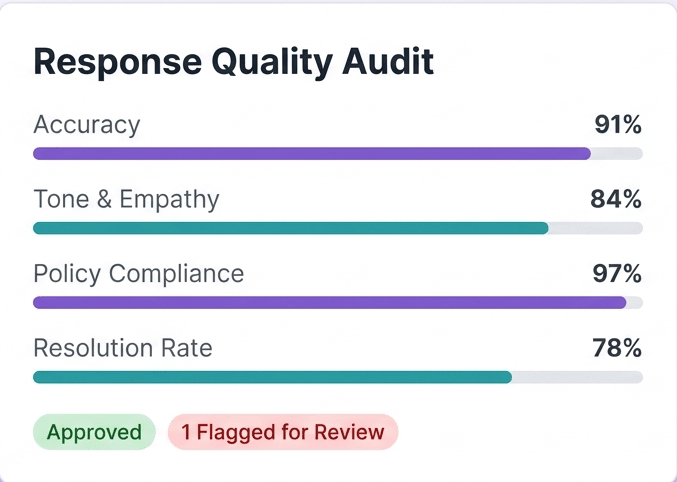Click unfilled gray end of Accuracy bar
Image resolution: width=677 pixels, height=482 pixels.
pyautogui.click(x=617, y=154)
